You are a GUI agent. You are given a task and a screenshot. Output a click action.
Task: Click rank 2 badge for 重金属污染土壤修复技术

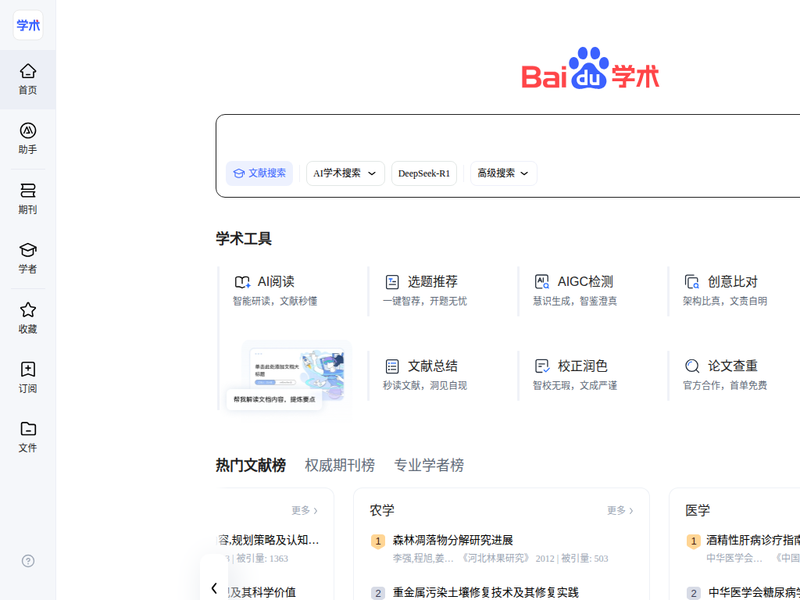coord(378,593)
